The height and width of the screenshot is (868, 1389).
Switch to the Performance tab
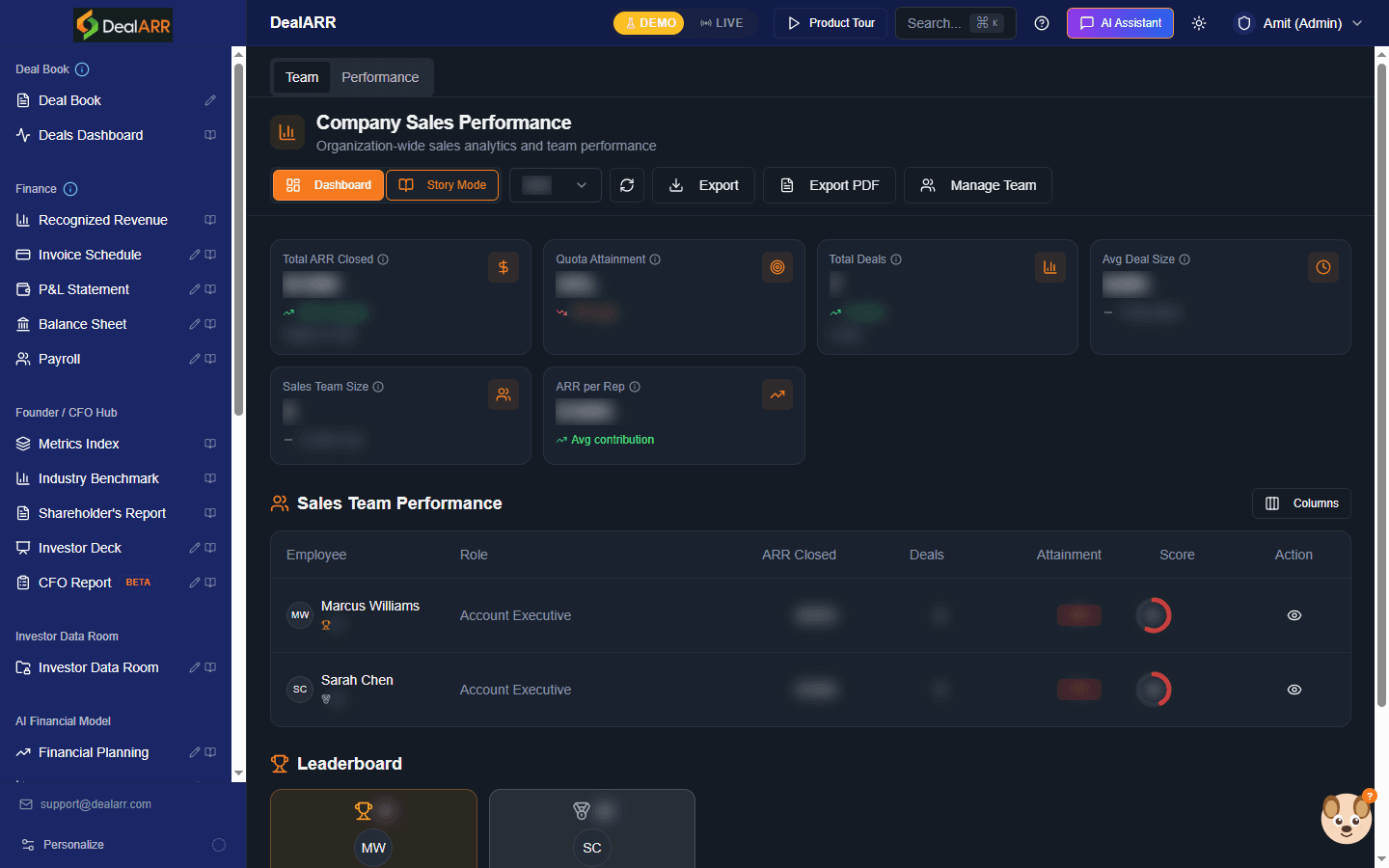tap(380, 77)
